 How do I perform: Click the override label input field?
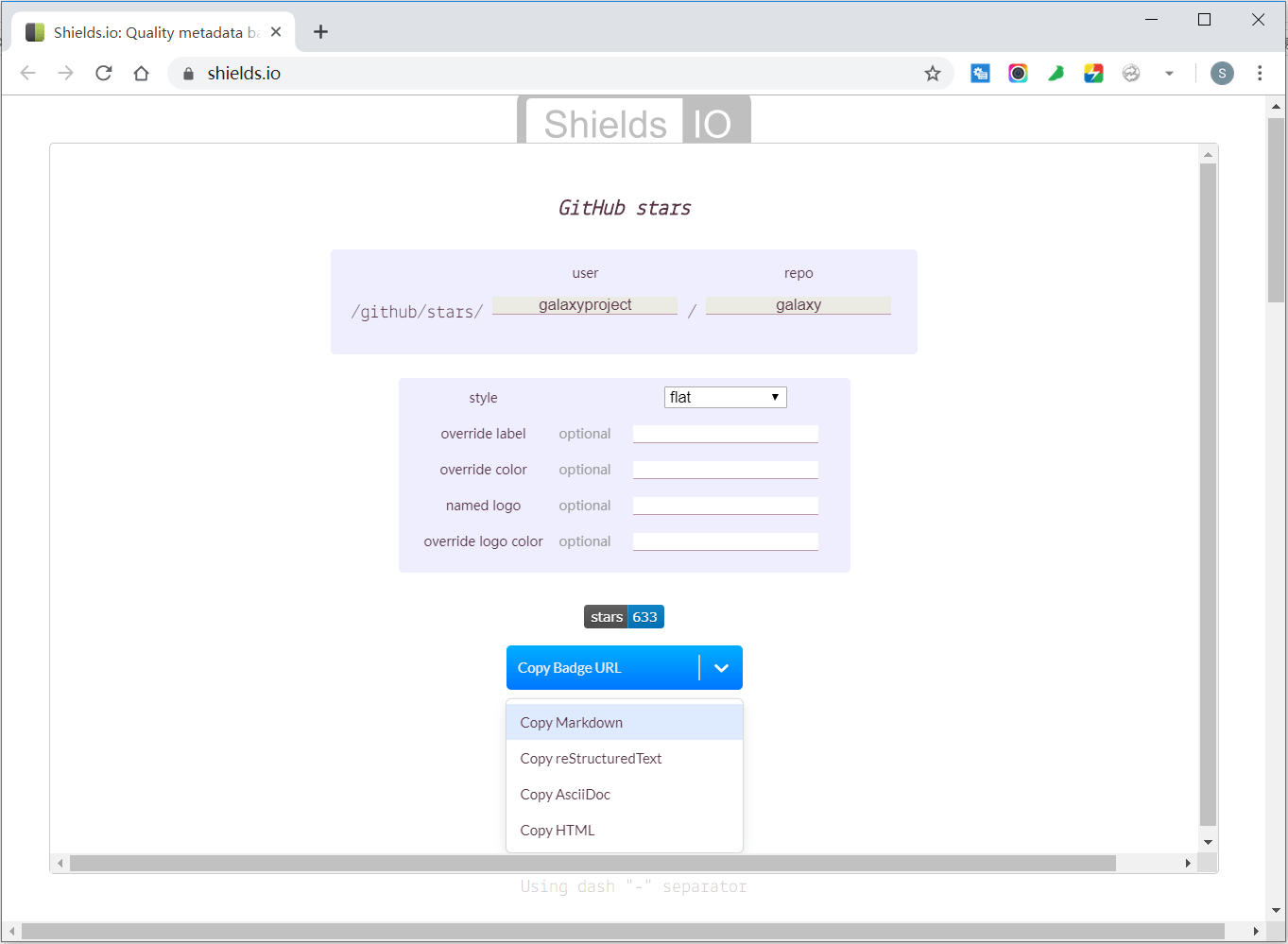tap(726, 434)
